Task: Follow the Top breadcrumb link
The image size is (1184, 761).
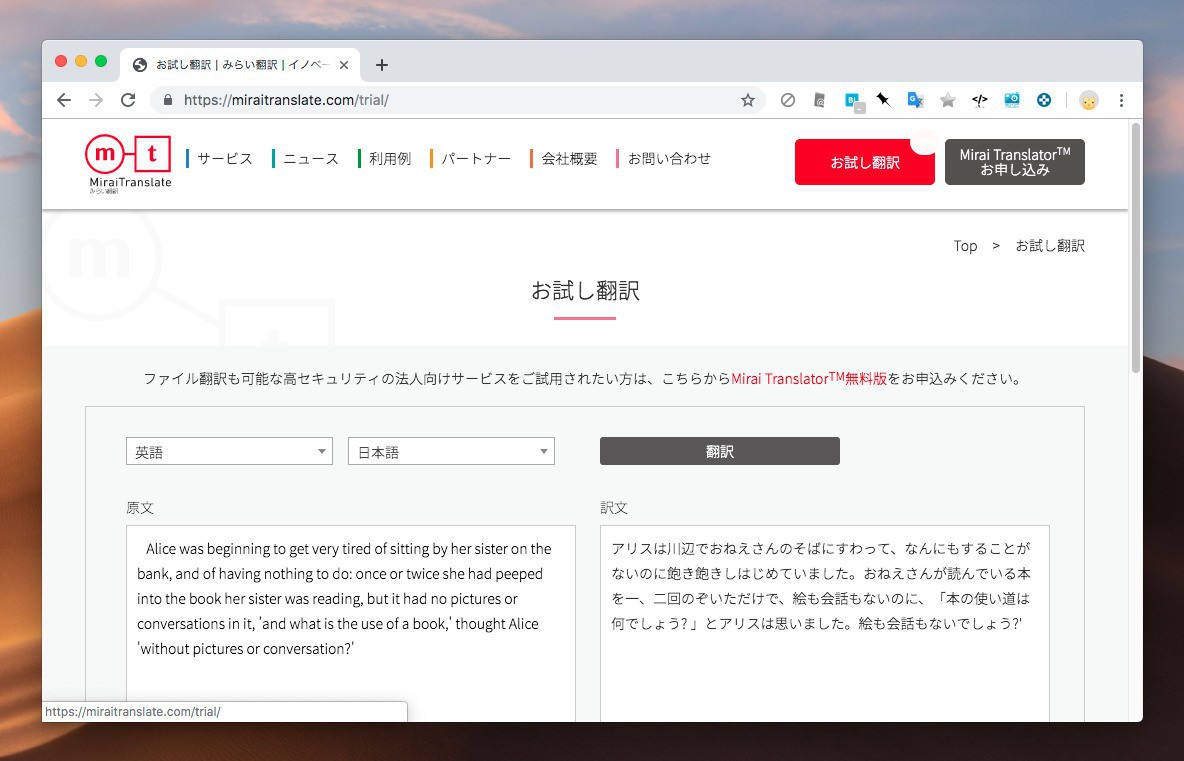Action: click(965, 246)
